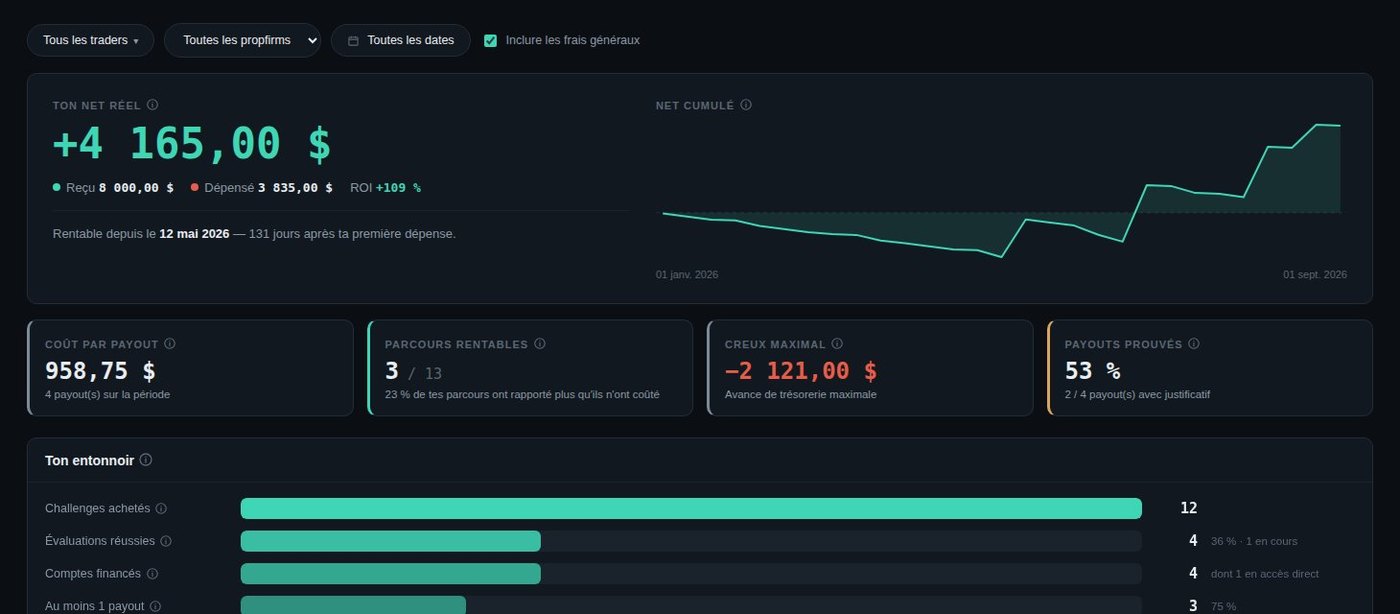Click the Challenges achetés funnel bar
The height and width of the screenshot is (614, 1400).
tap(691, 508)
